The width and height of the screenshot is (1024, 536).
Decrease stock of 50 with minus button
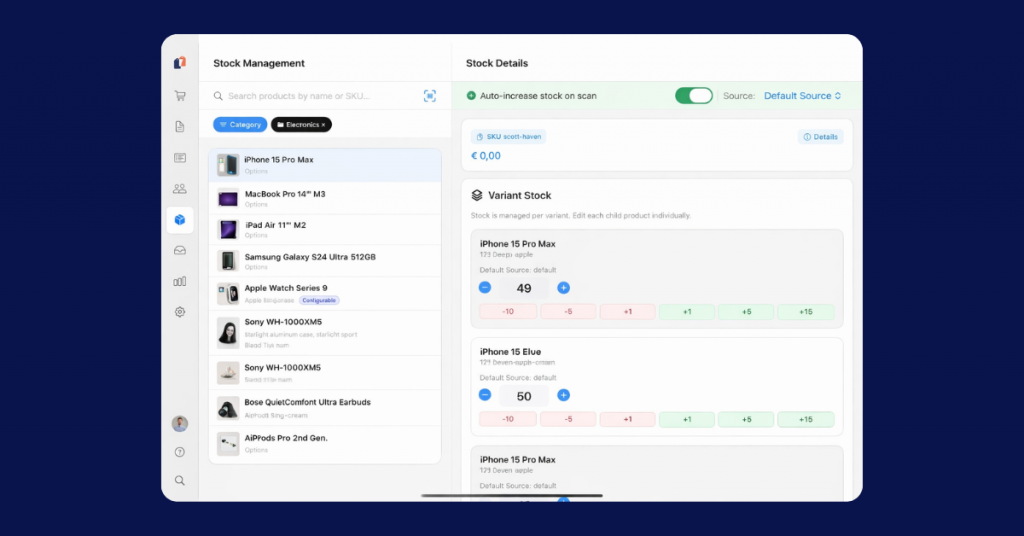(x=485, y=396)
